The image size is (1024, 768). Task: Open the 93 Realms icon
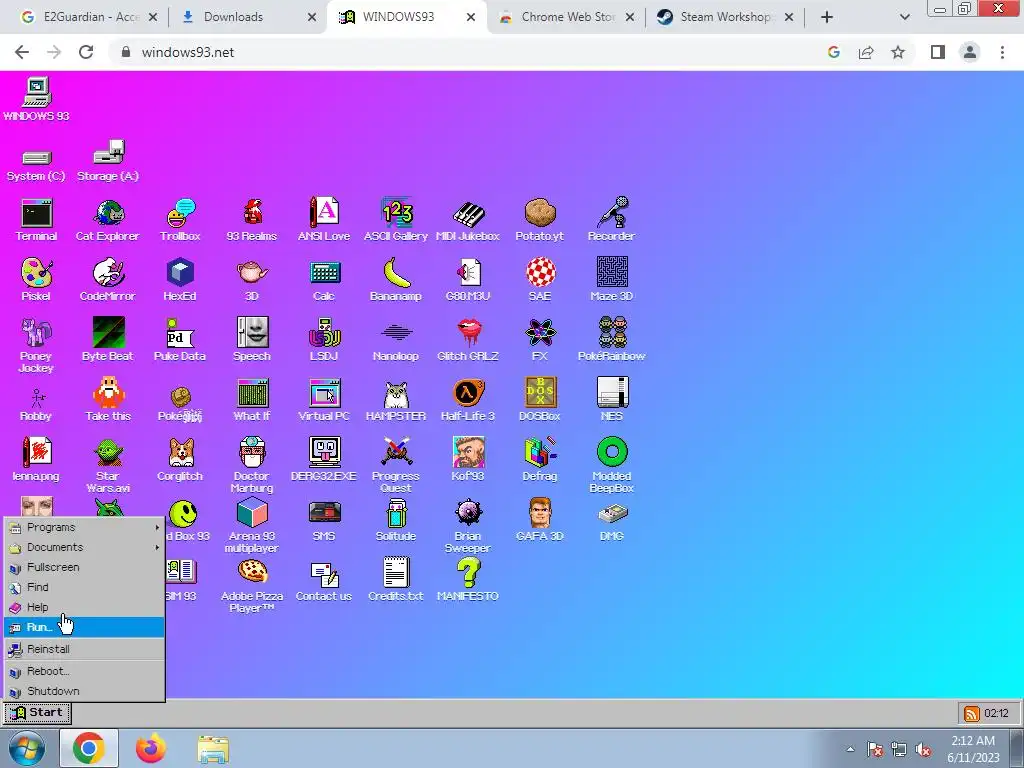(x=252, y=220)
